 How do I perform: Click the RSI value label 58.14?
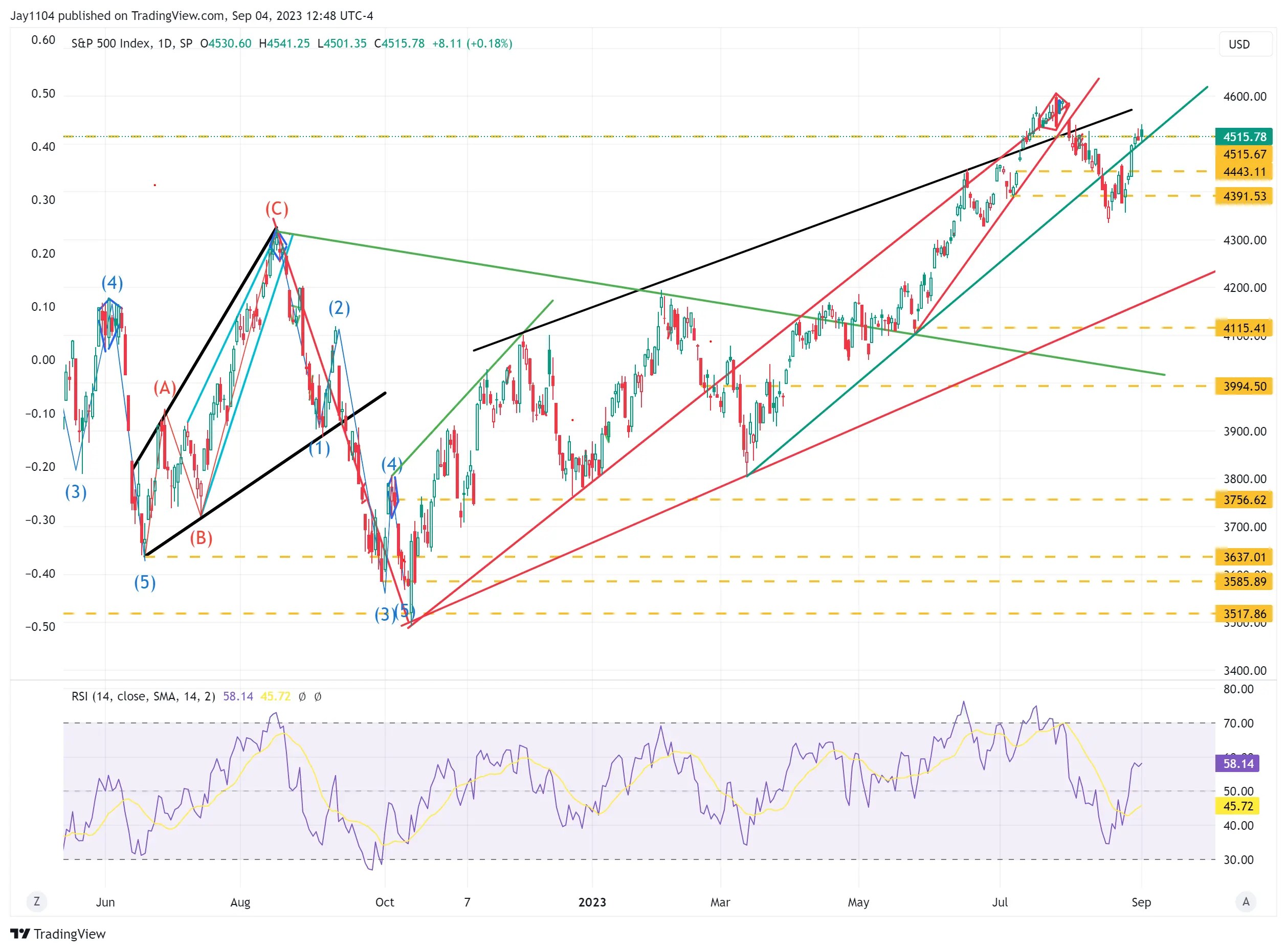[x=1237, y=763]
